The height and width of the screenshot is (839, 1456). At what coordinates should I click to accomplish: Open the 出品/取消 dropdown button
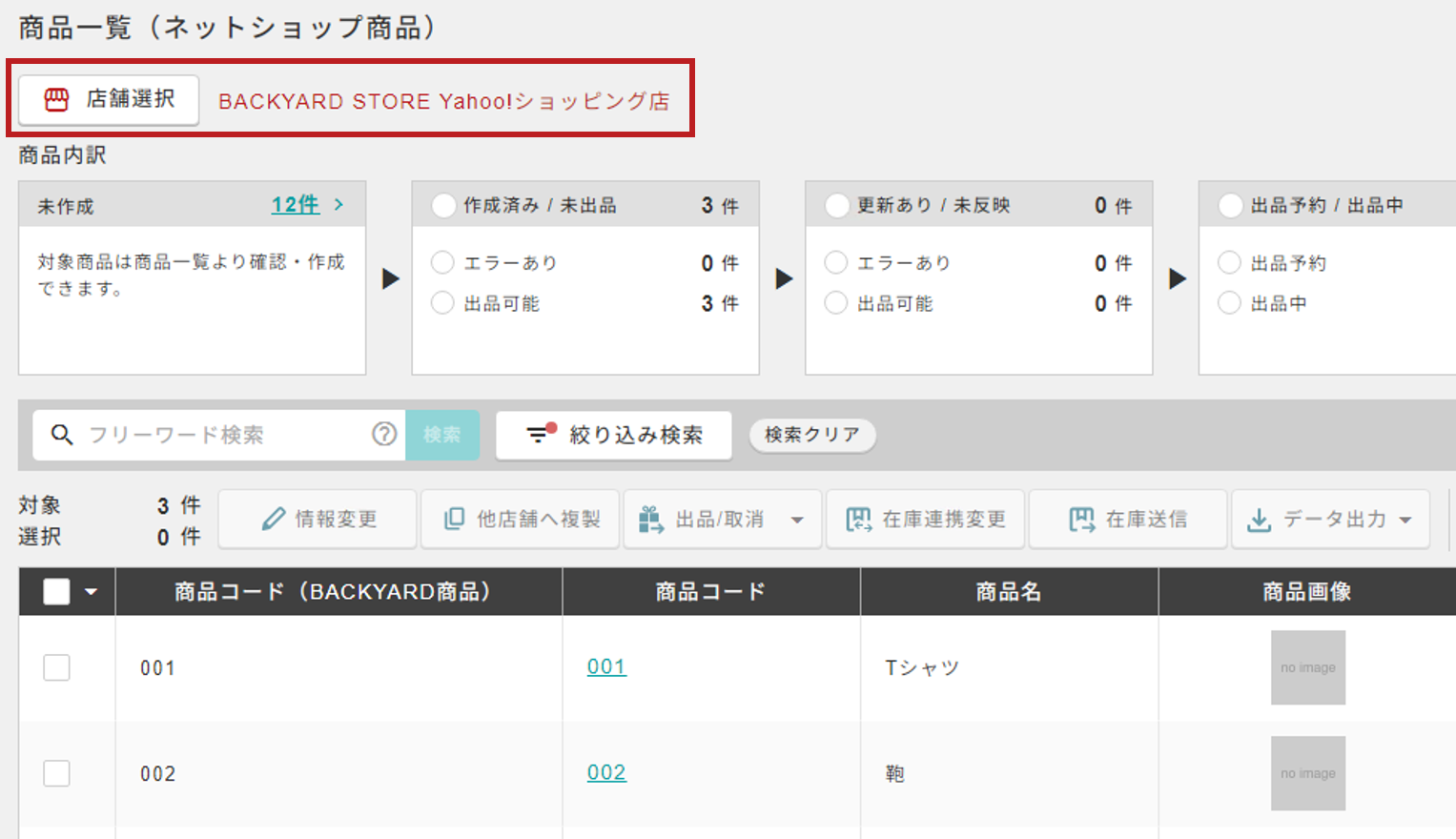tap(723, 519)
